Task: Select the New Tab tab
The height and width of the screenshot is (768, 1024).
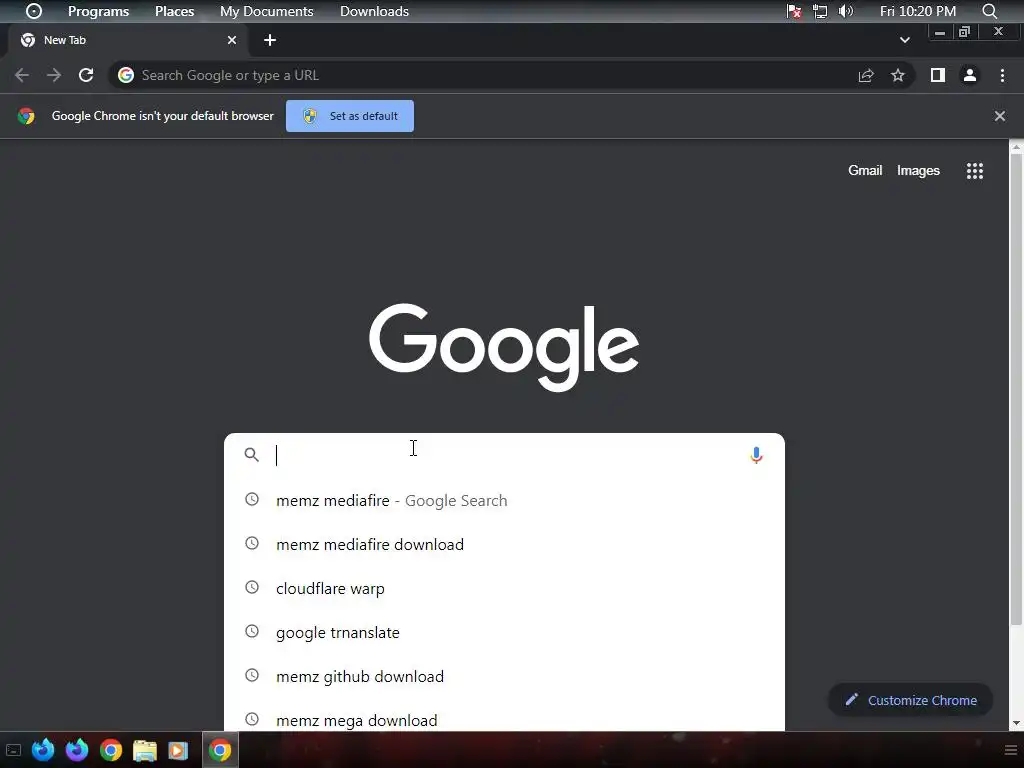Action: tap(128, 40)
